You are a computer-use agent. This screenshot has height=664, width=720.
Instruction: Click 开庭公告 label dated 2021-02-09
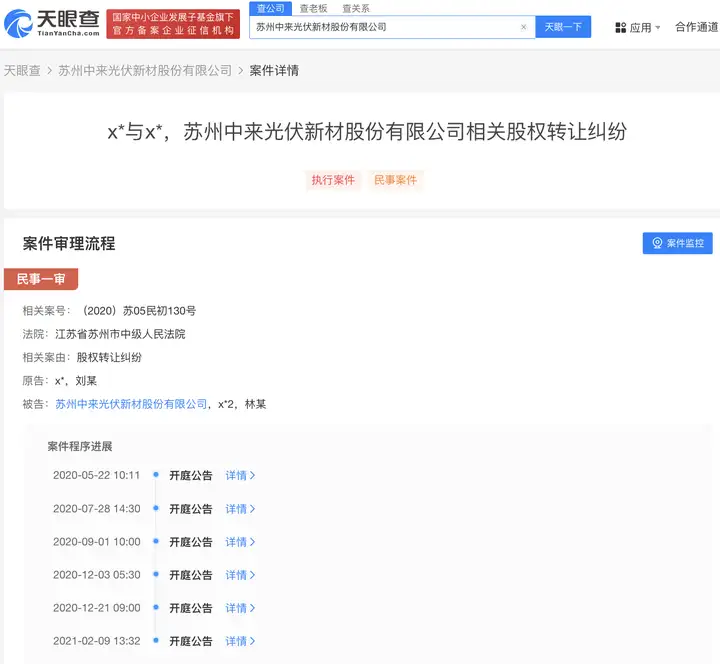(x=191, y=641)
